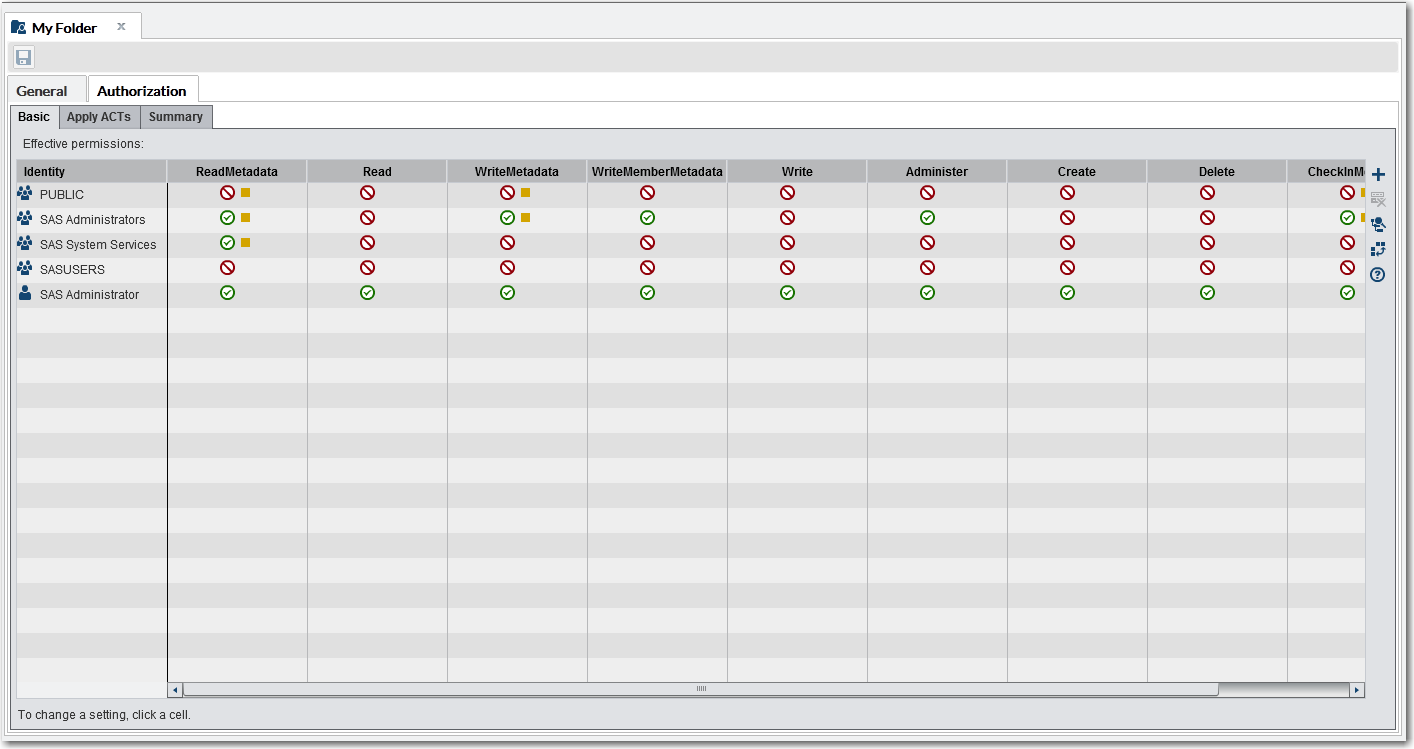
Task: Click the Help question mark icon
Action: [x=1377, y=274]
